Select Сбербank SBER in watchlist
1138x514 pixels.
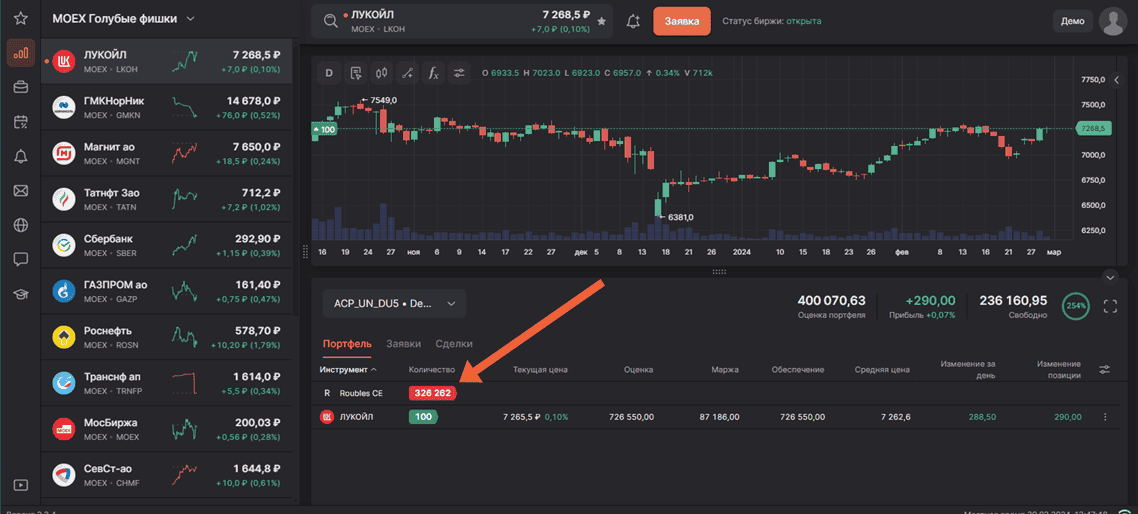[x=167, y=245]
